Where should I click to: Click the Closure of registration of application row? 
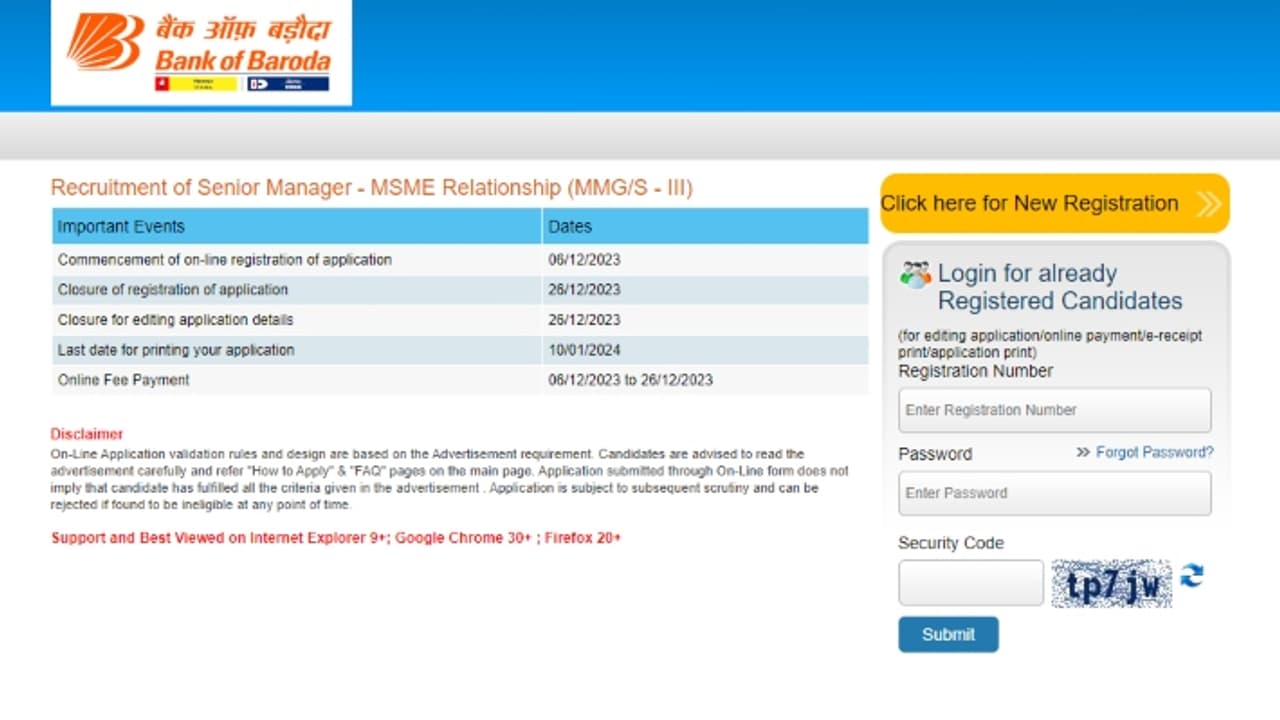click(172, 290)
